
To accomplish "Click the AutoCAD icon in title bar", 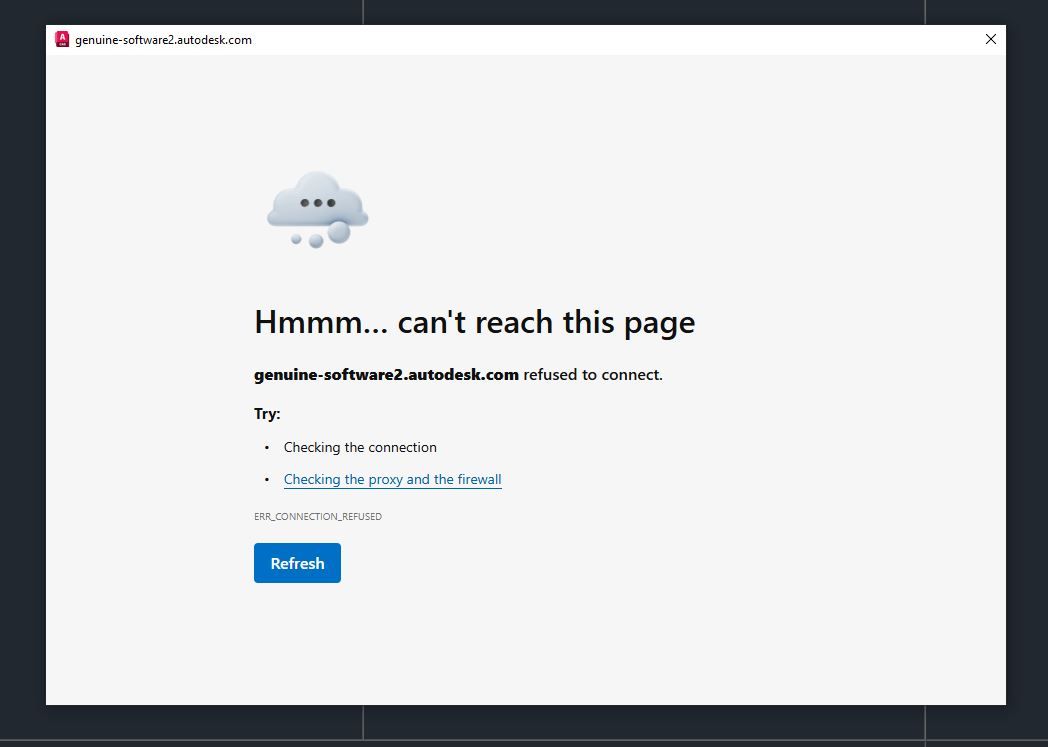I will (x=62, y=39).
